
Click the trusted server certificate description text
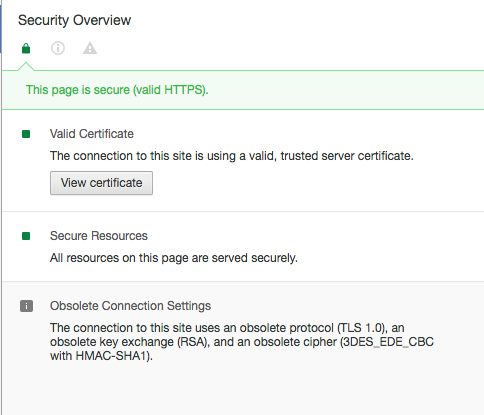click(232, 156)
